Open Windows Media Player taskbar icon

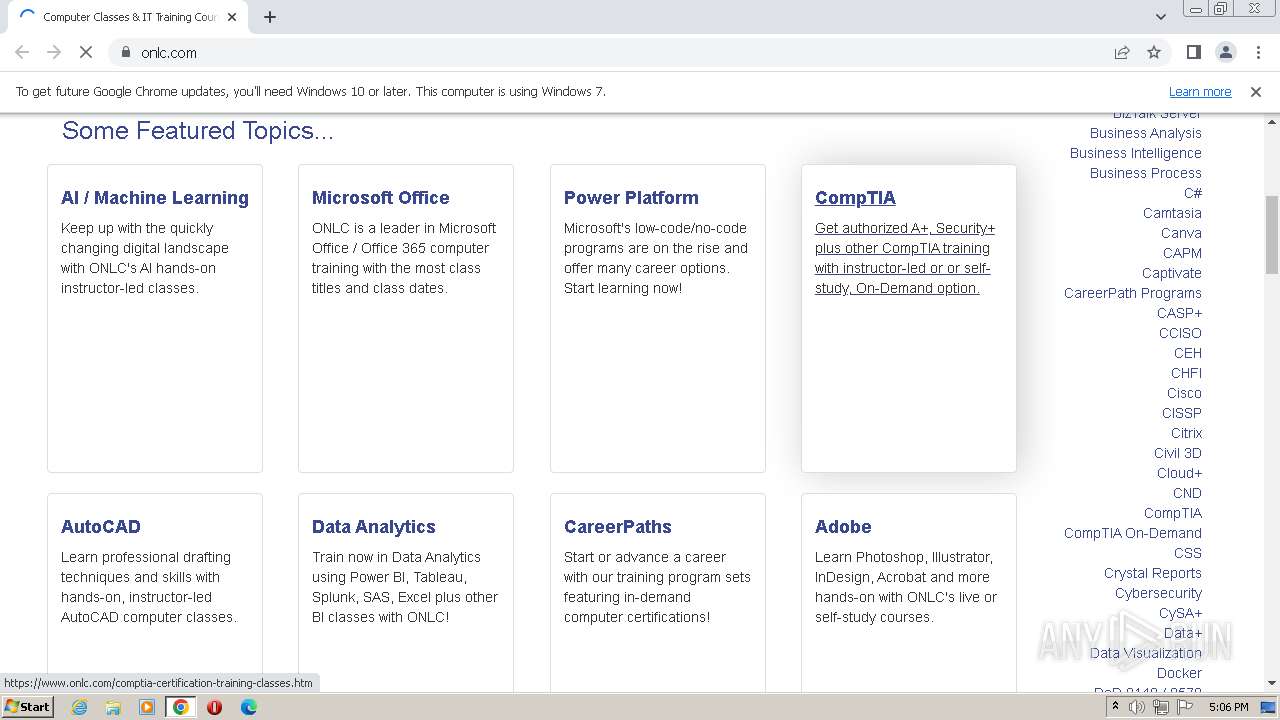147,707
